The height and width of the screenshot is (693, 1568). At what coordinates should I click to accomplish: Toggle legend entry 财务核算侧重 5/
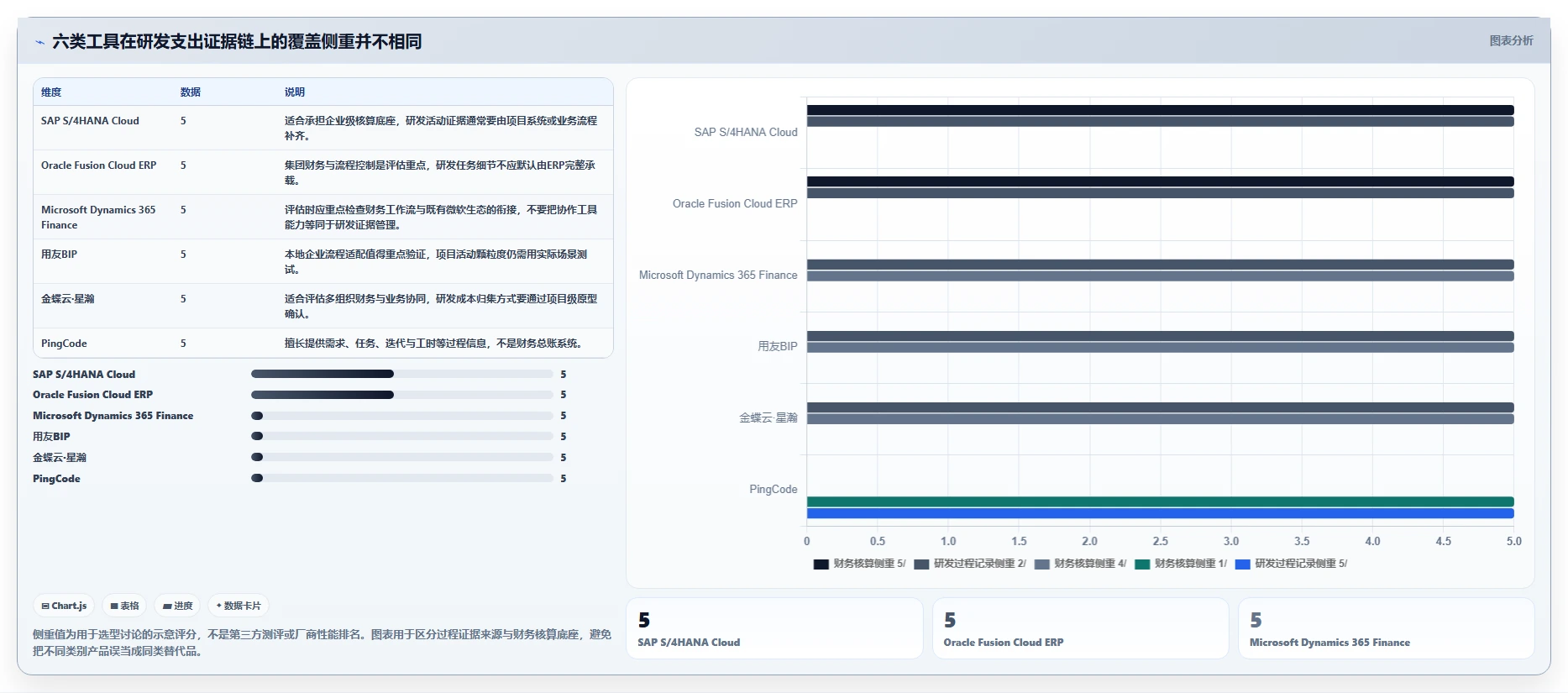(859, 564)
